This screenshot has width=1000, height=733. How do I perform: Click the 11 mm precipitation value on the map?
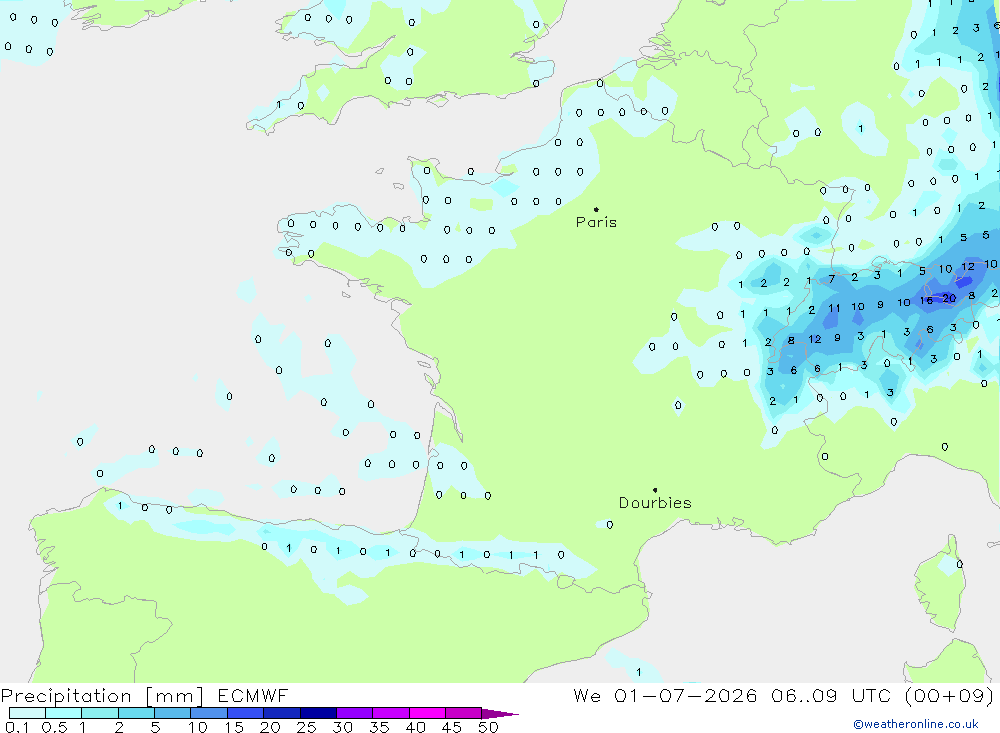click(x=834, y=308)
